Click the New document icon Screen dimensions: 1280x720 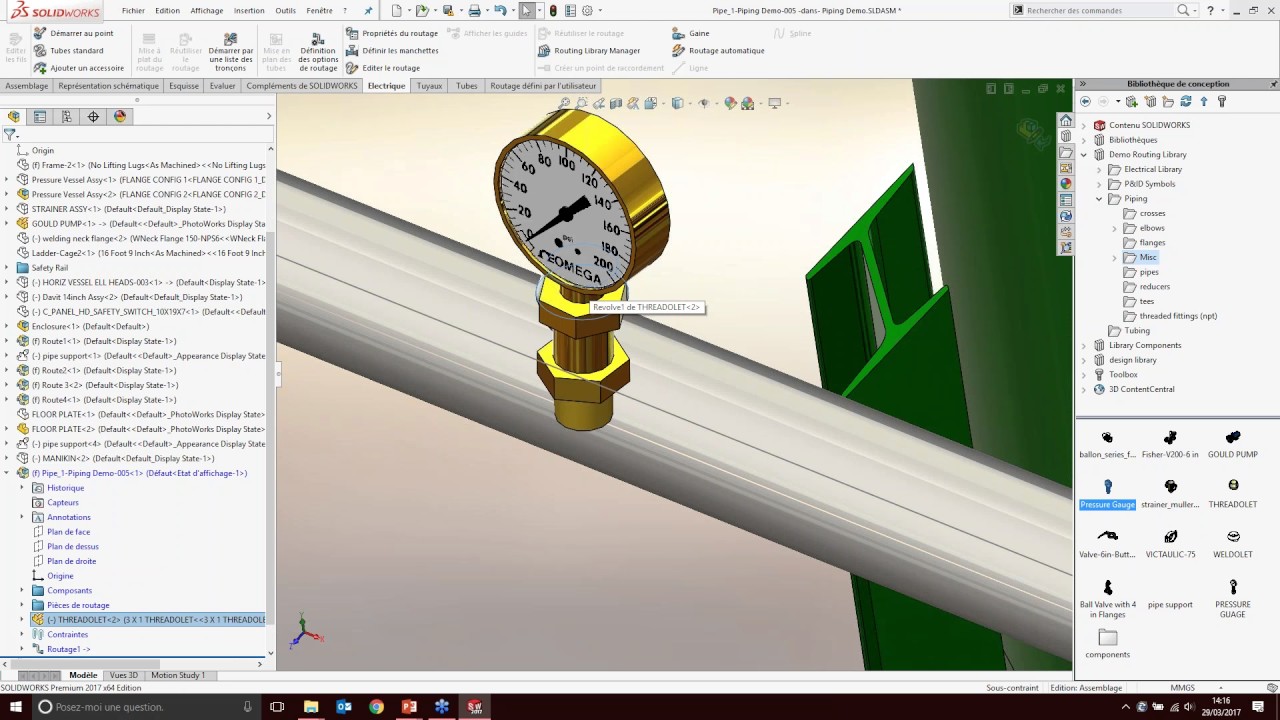coord(397,11)
